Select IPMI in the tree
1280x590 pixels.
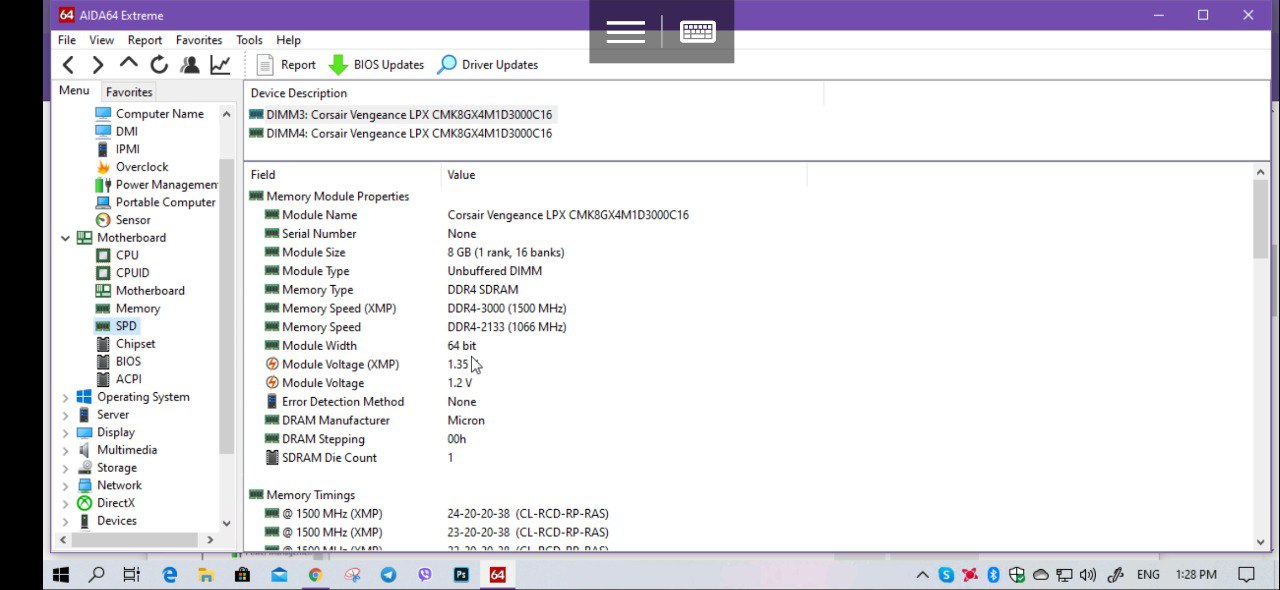tap(117, 149)
